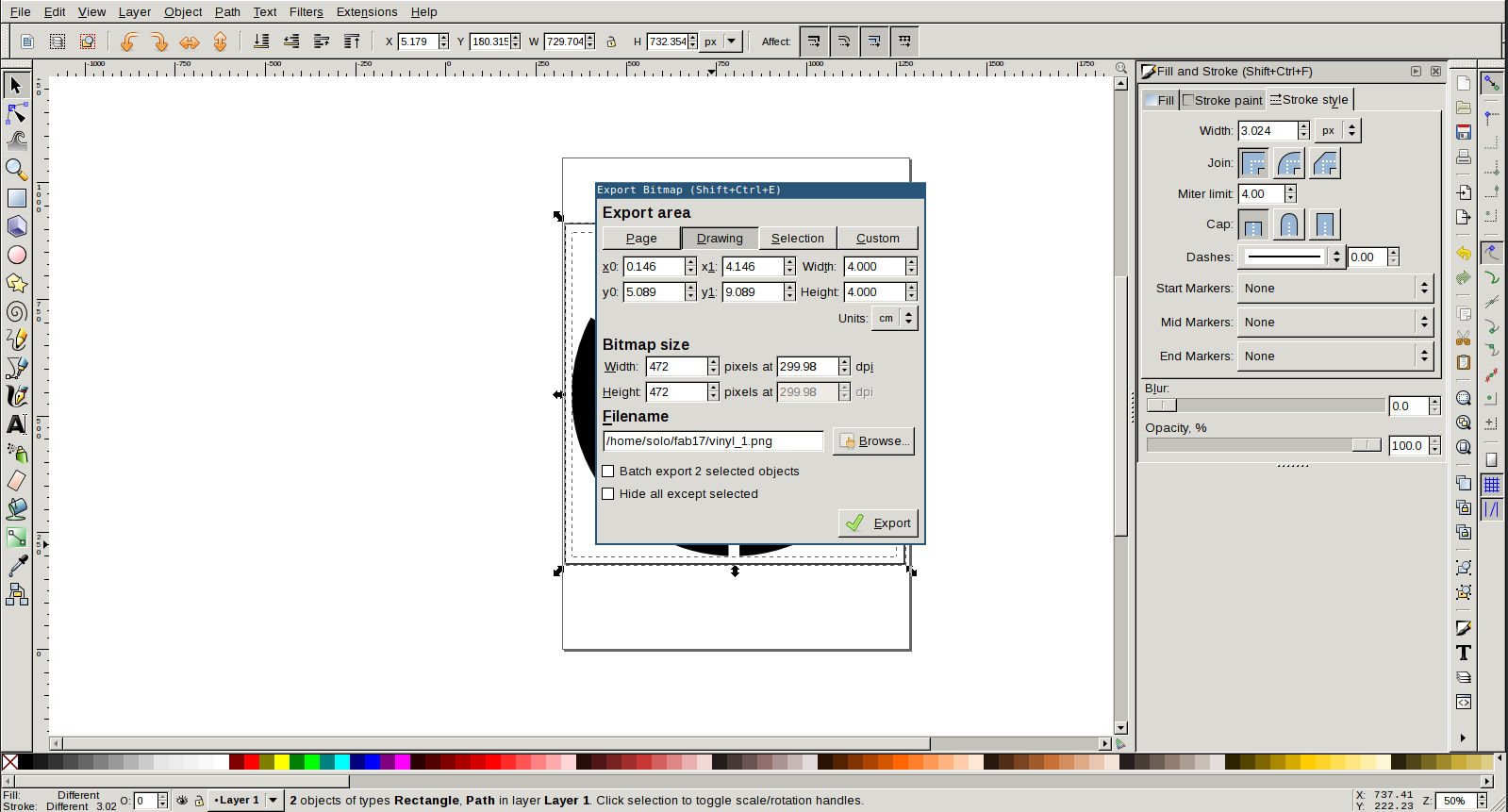Screen dimensions: 1508x812
Task: Select the Spiral tool
Action: (16, 311)
